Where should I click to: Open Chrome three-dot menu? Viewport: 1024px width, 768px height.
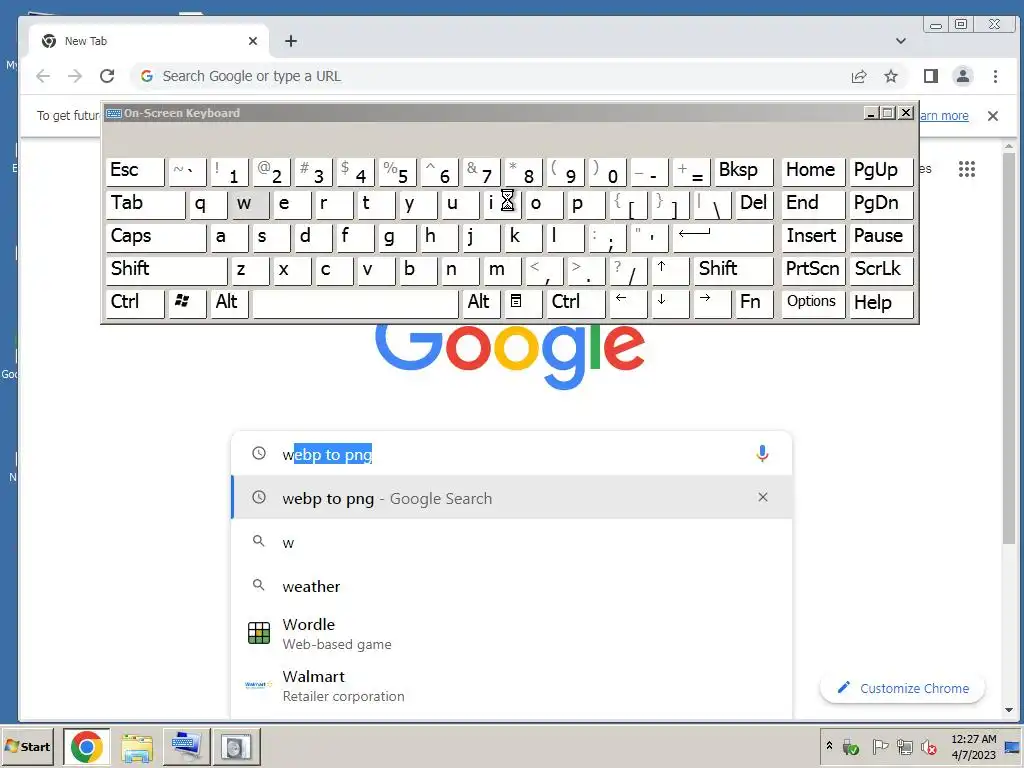coord(995,76)
